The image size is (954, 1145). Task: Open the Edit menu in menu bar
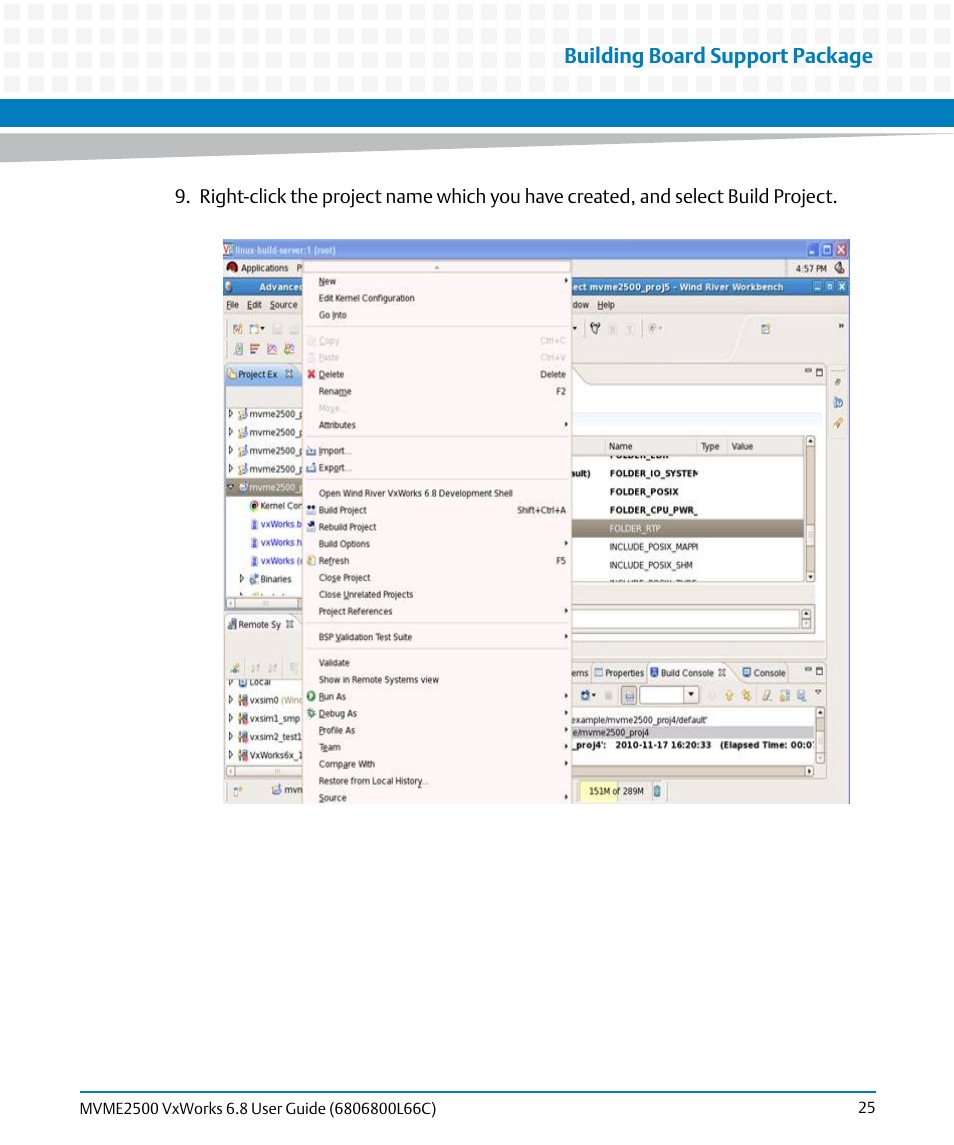pyautogui.click(x=253, y=305)
